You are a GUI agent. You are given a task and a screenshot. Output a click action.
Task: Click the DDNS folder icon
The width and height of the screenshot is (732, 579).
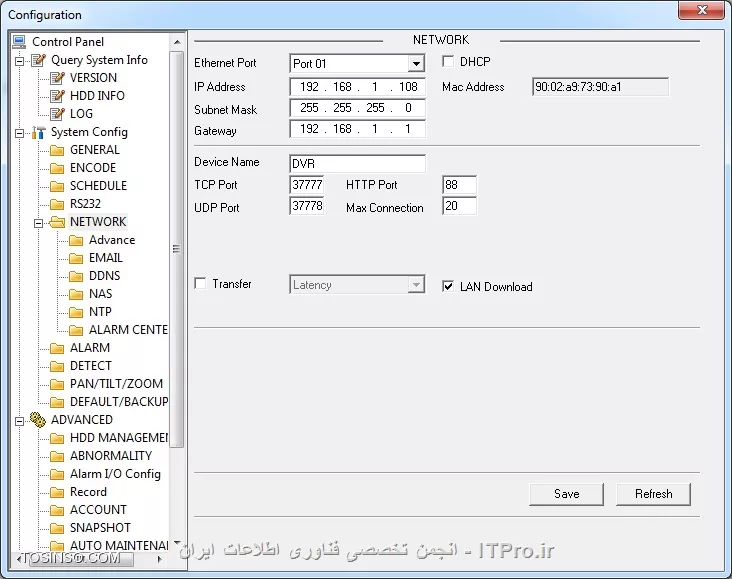(x=76, y=276)
